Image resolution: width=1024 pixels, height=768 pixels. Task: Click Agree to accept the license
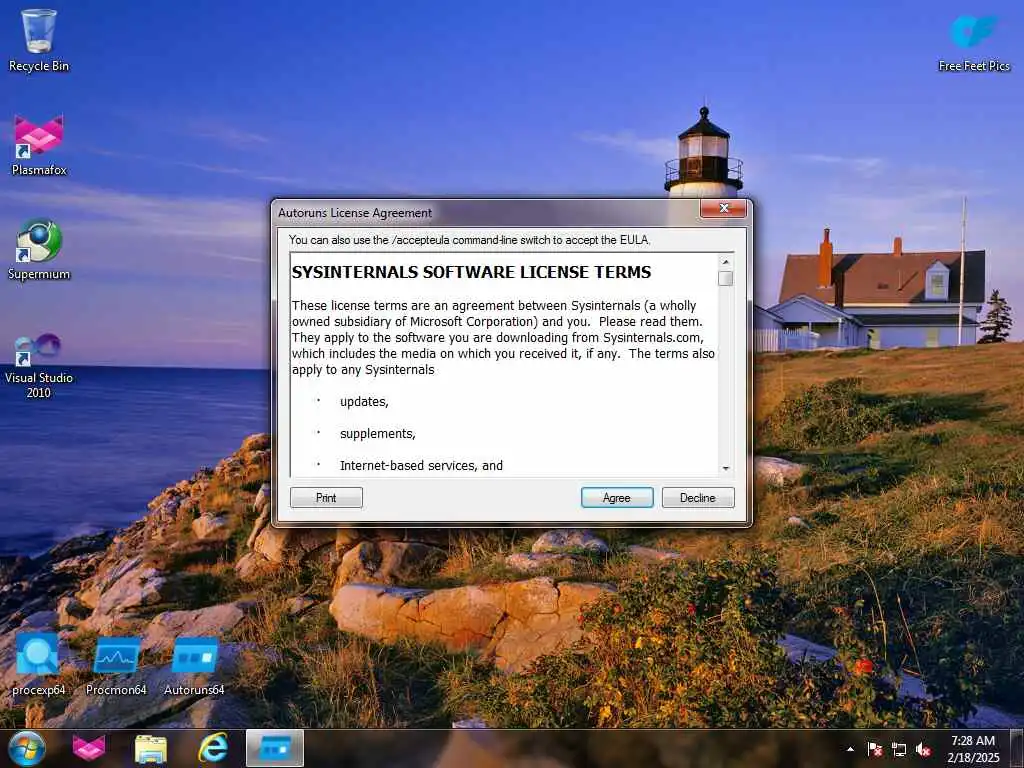pyautogui.click(x=616, y=498)
